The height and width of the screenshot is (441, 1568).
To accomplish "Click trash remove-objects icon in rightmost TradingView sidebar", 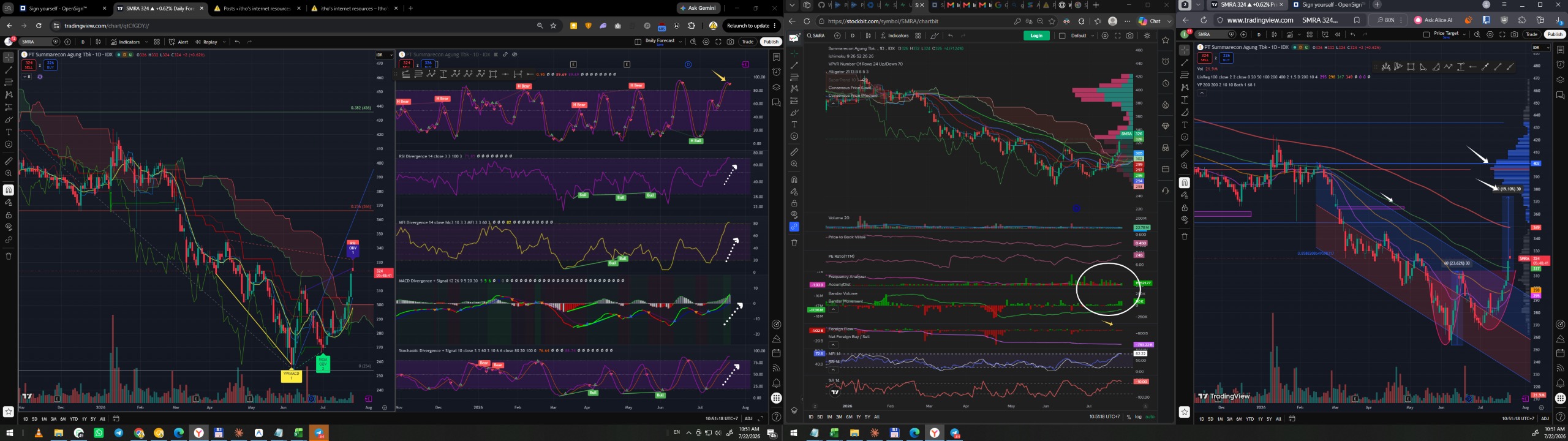I will pos(1185,236).
